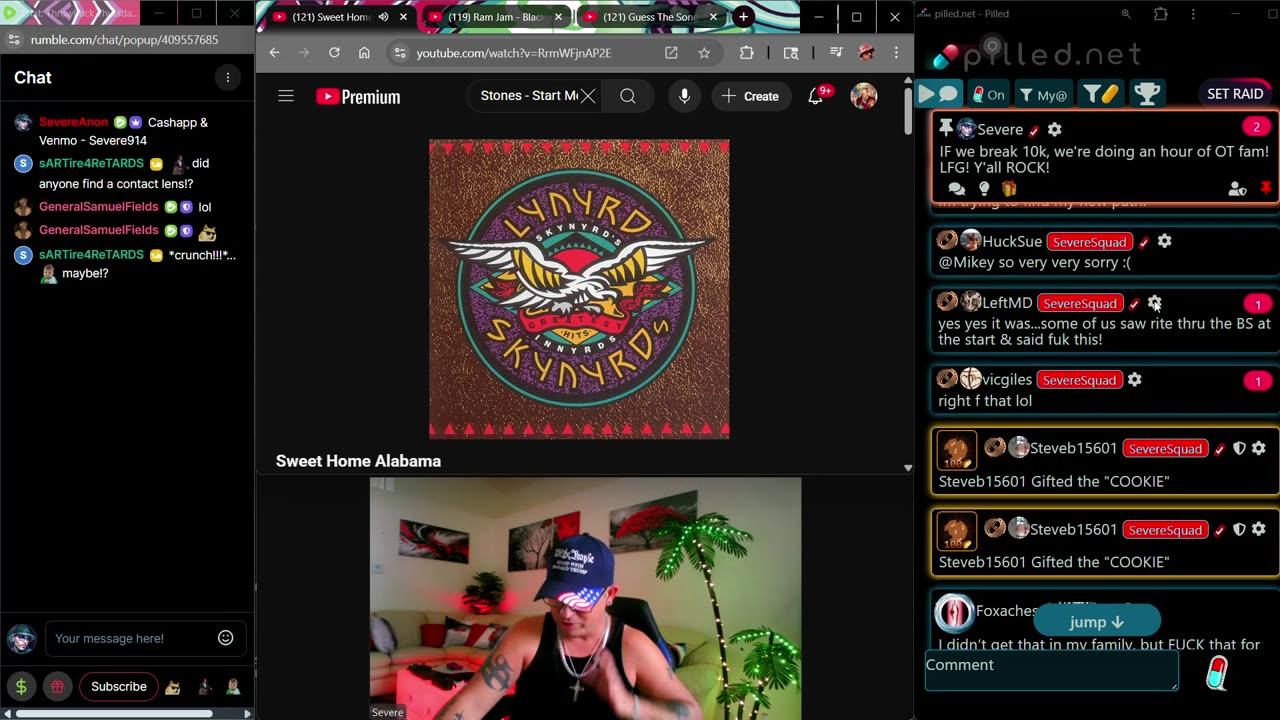This screenshot has height=720, width=1280.
Task: Click the username vicgiles
Action: 1007,379
